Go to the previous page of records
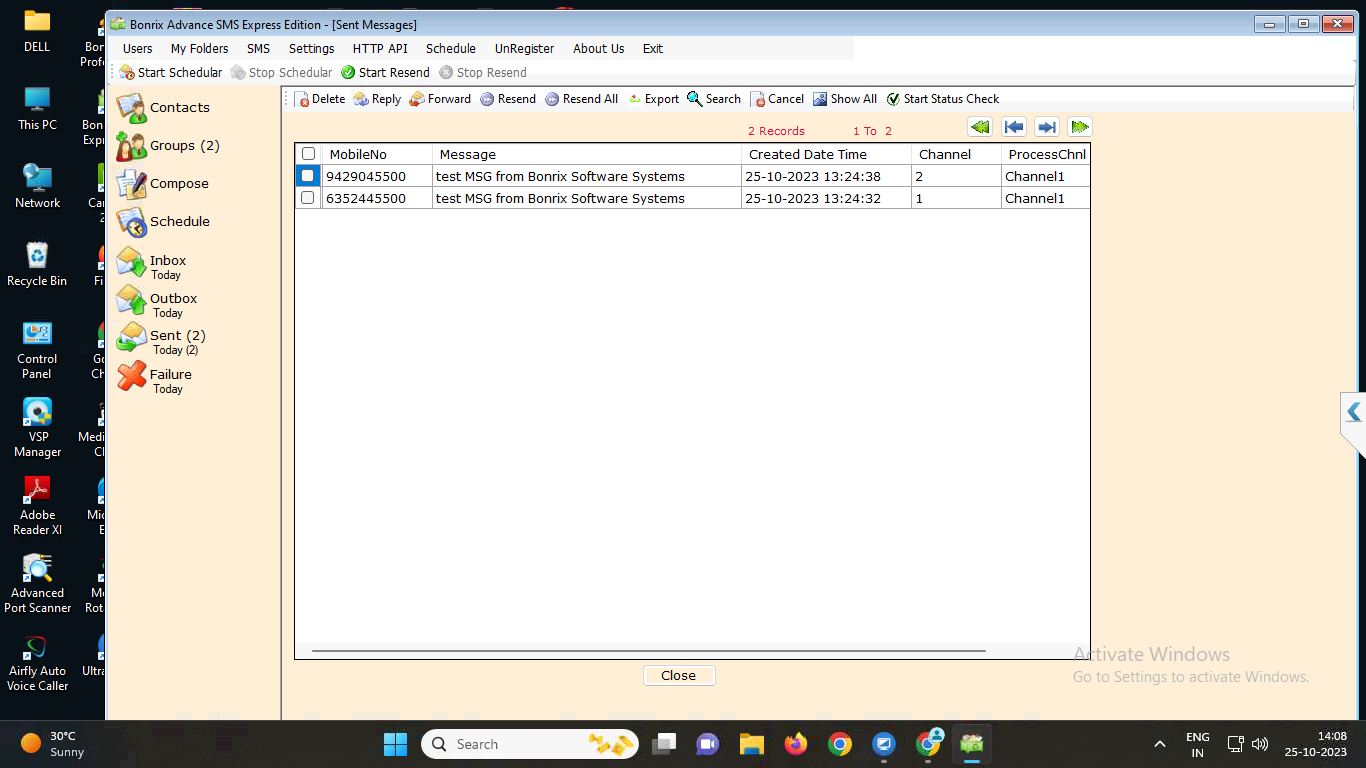 tap(1014, 127)
